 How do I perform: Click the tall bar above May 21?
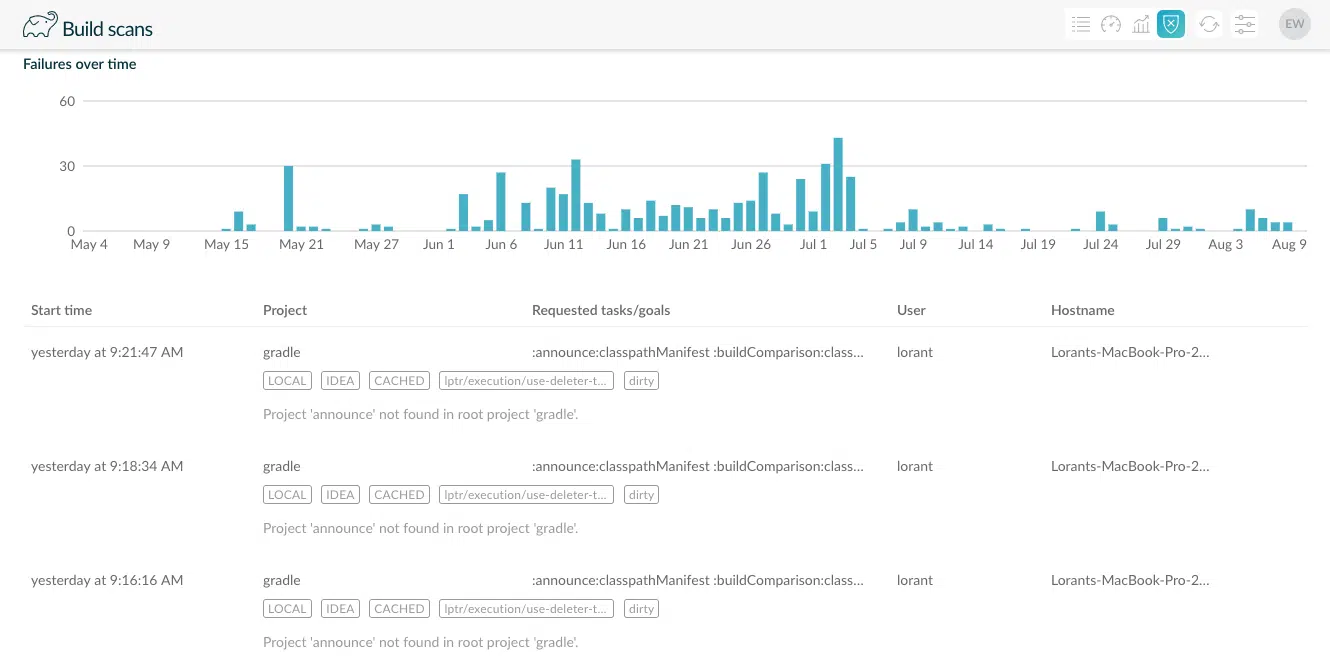point(289,198)
